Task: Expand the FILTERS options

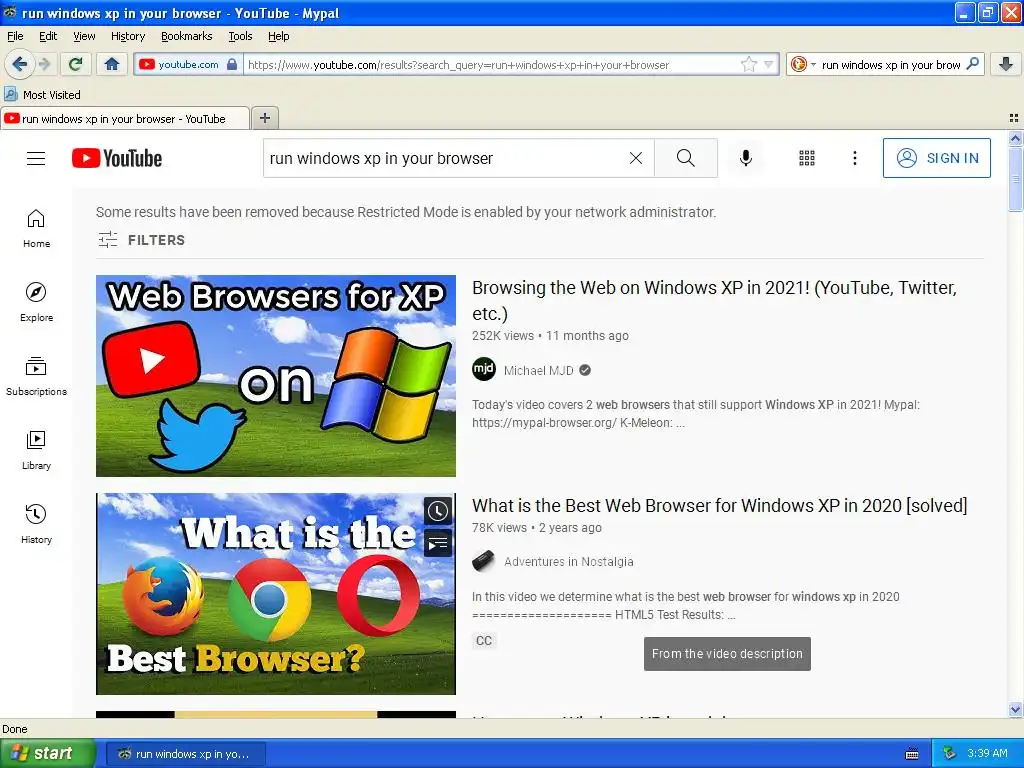Action: (x=141, y=240)
